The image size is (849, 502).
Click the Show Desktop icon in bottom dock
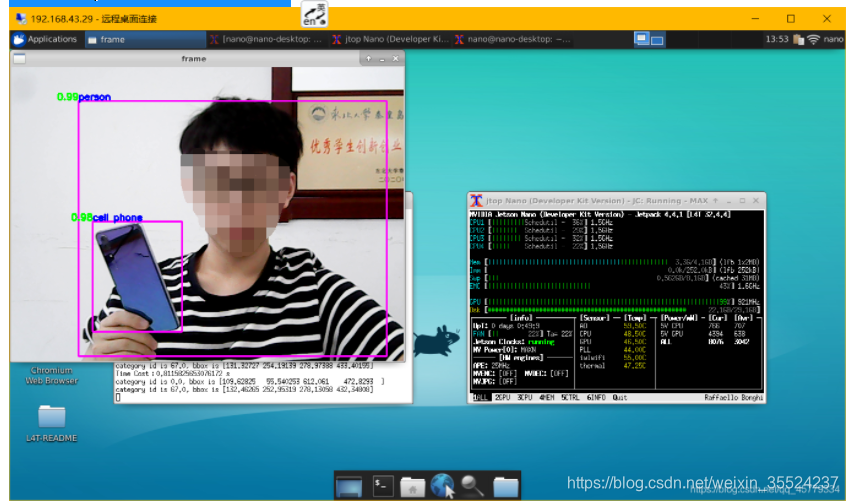pyautogui.click(x=349, y=486)
